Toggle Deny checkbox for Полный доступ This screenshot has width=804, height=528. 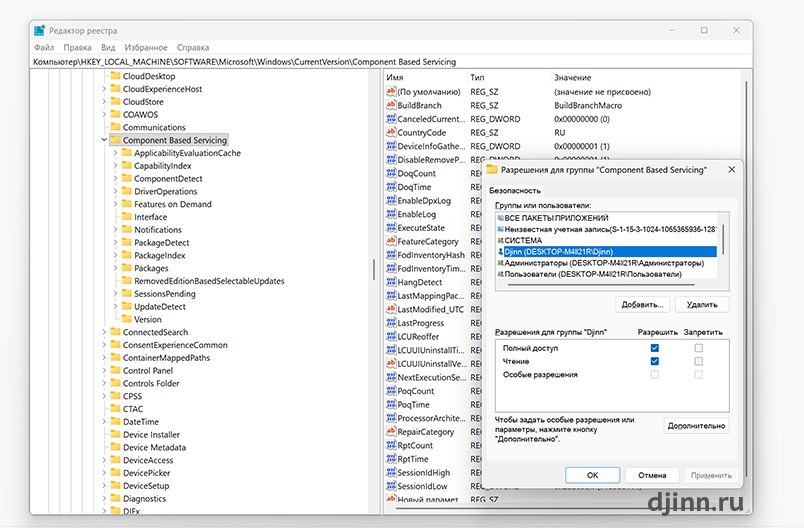click(698, 348)
